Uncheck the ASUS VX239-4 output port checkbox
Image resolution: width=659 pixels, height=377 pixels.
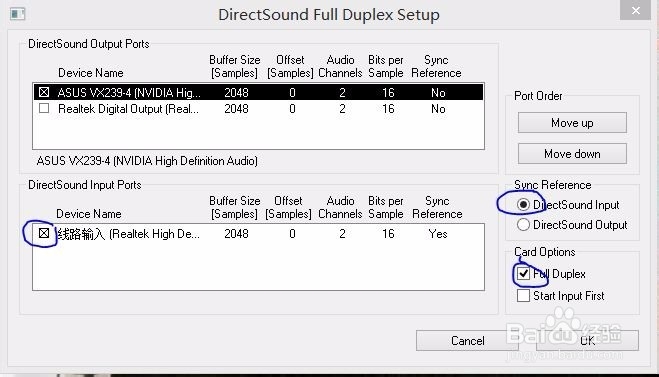pos(44,92)
